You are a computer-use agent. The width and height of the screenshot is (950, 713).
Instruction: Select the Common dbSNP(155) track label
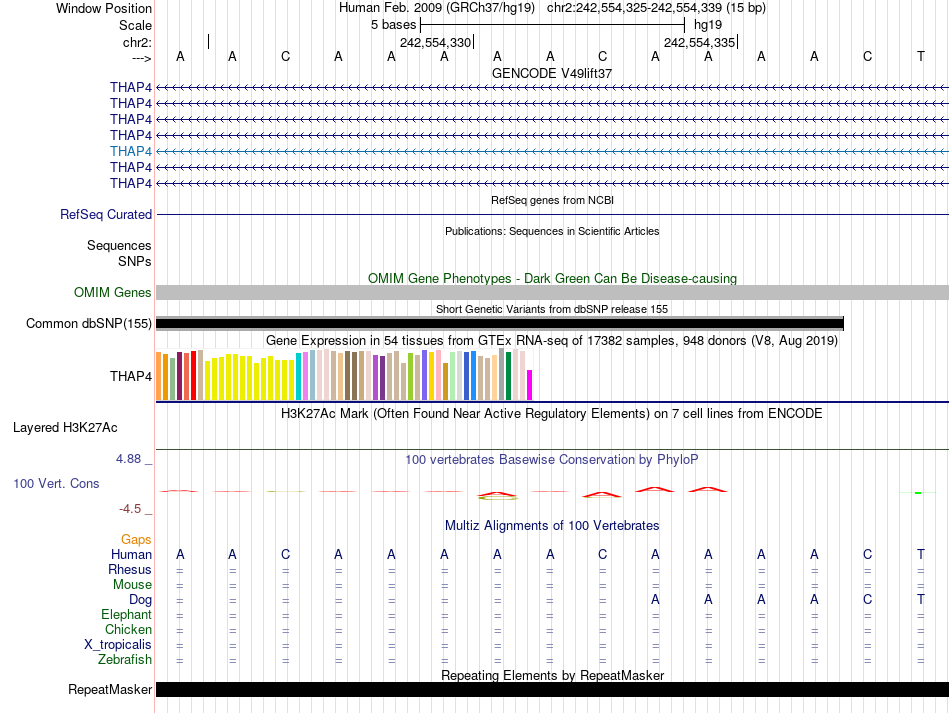[89, 323]
